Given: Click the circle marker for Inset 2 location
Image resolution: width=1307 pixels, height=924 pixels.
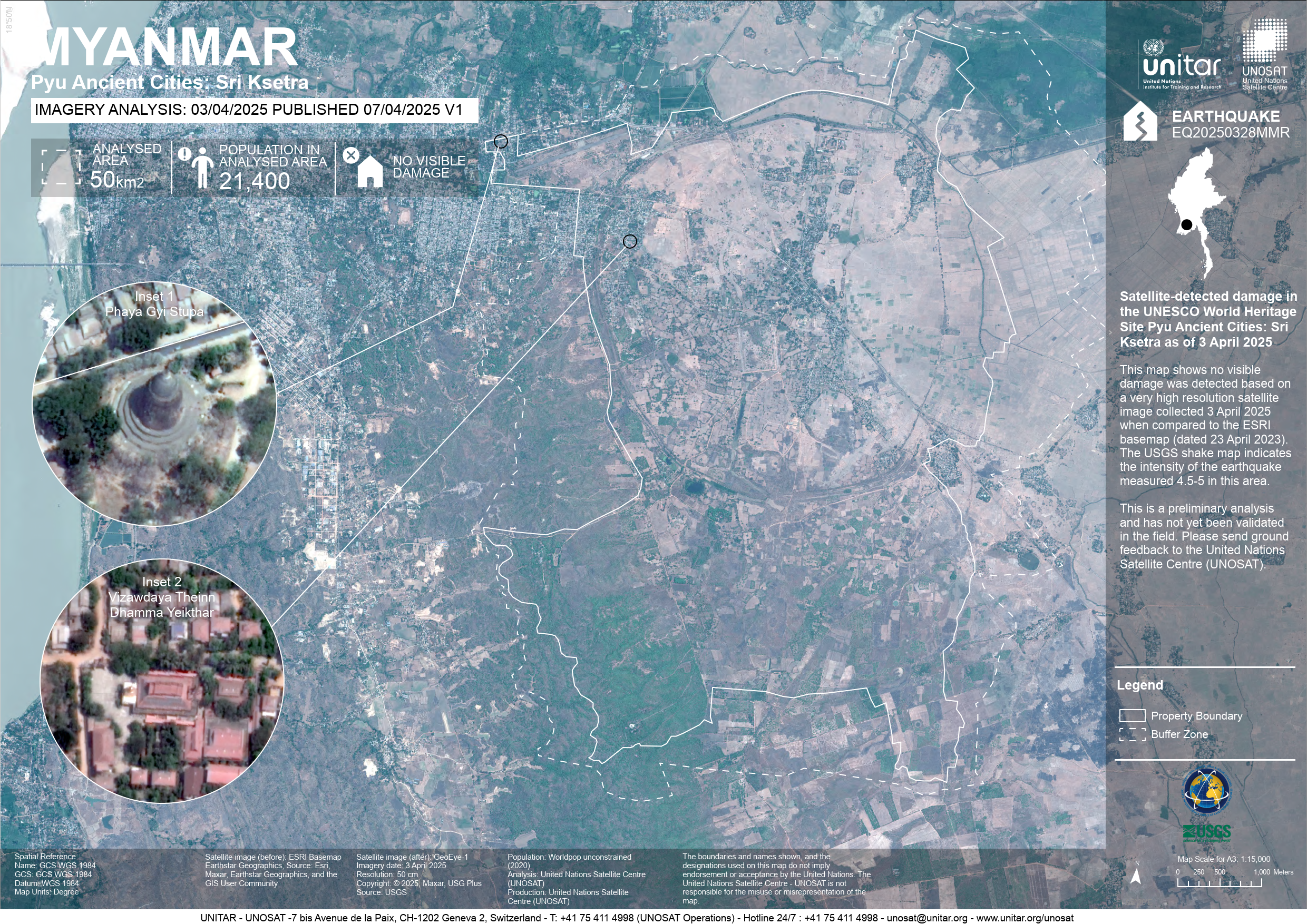Looking at the screenshot, I should (x=630, y=241).
